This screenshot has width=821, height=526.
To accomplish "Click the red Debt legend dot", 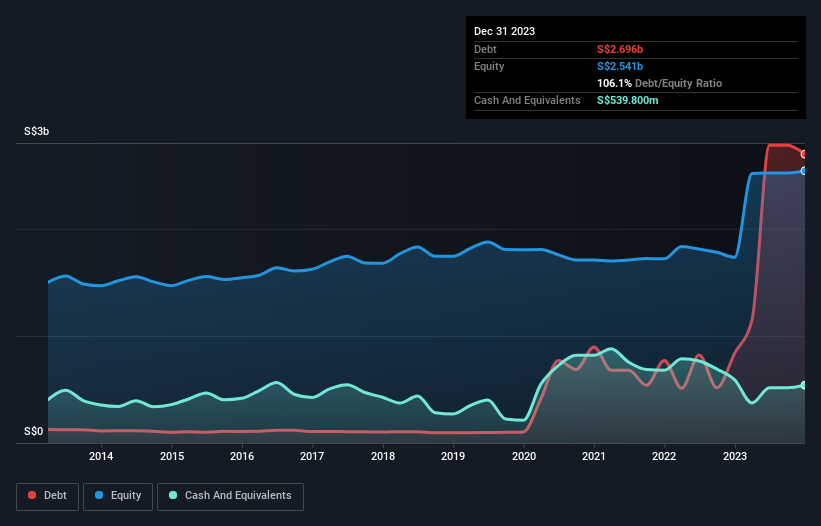I will point(32,495).
